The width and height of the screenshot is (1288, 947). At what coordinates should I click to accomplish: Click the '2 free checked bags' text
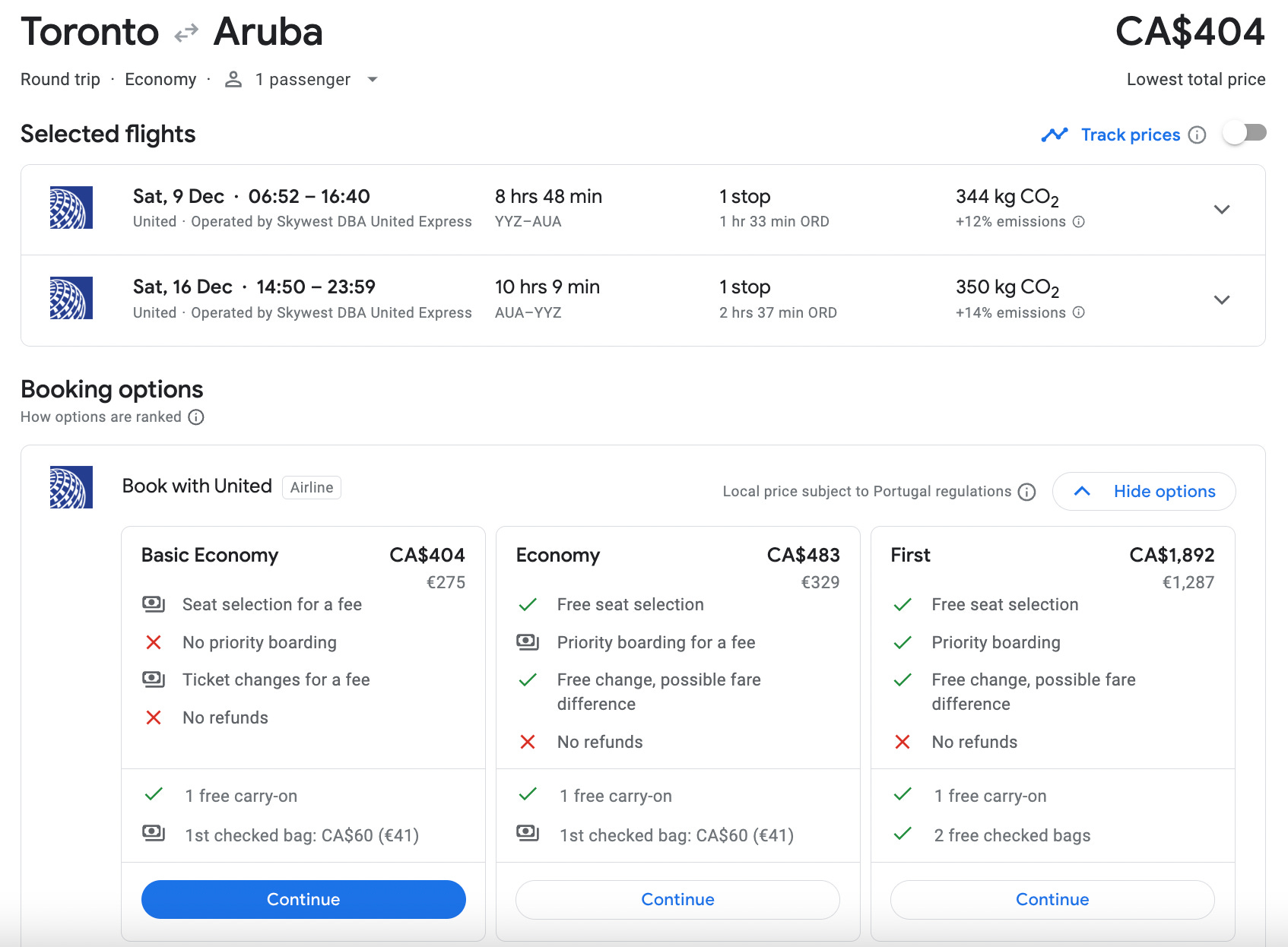point(1012,835)
